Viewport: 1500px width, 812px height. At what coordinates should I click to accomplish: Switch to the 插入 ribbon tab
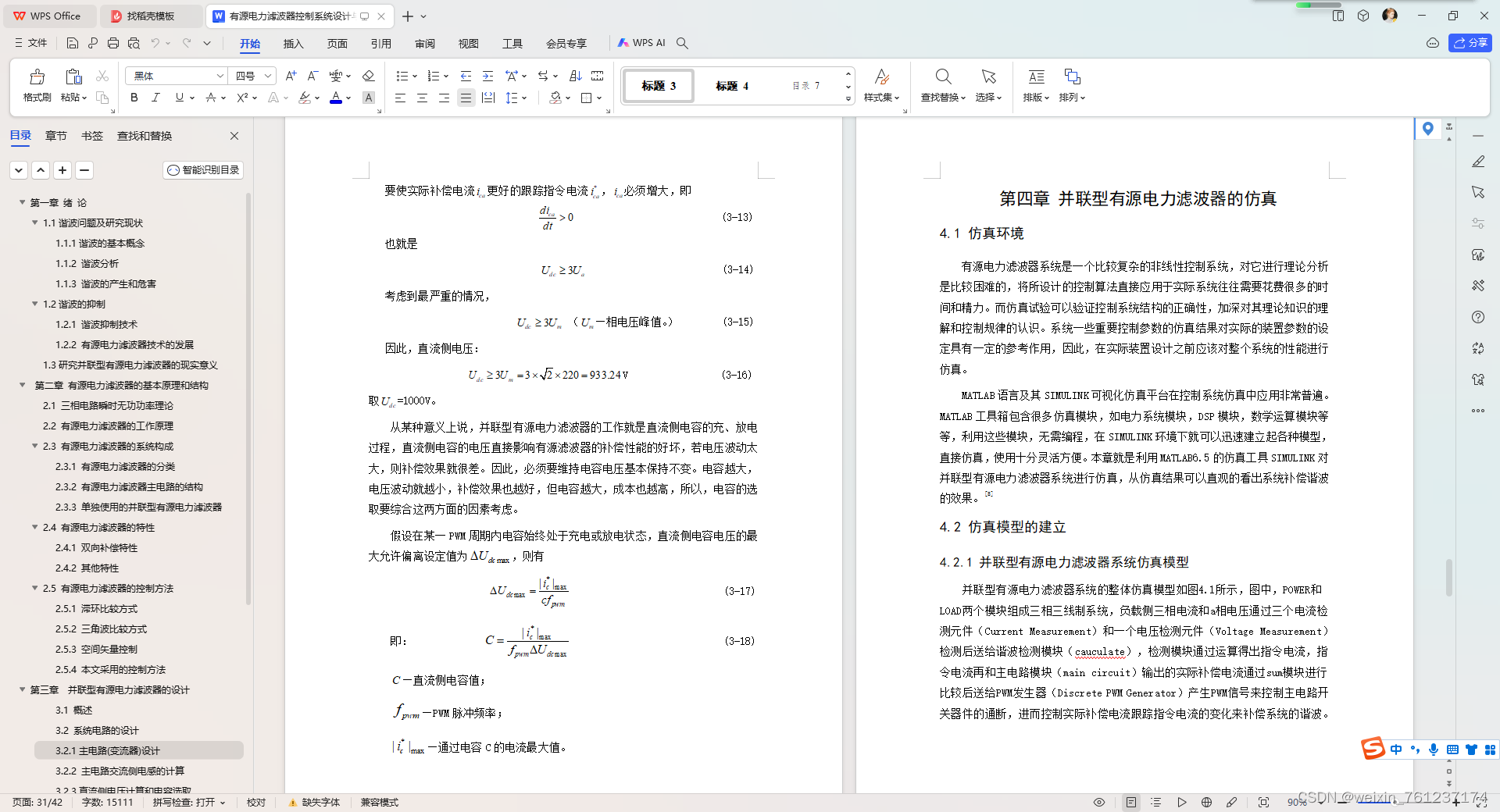coord(293,44)
